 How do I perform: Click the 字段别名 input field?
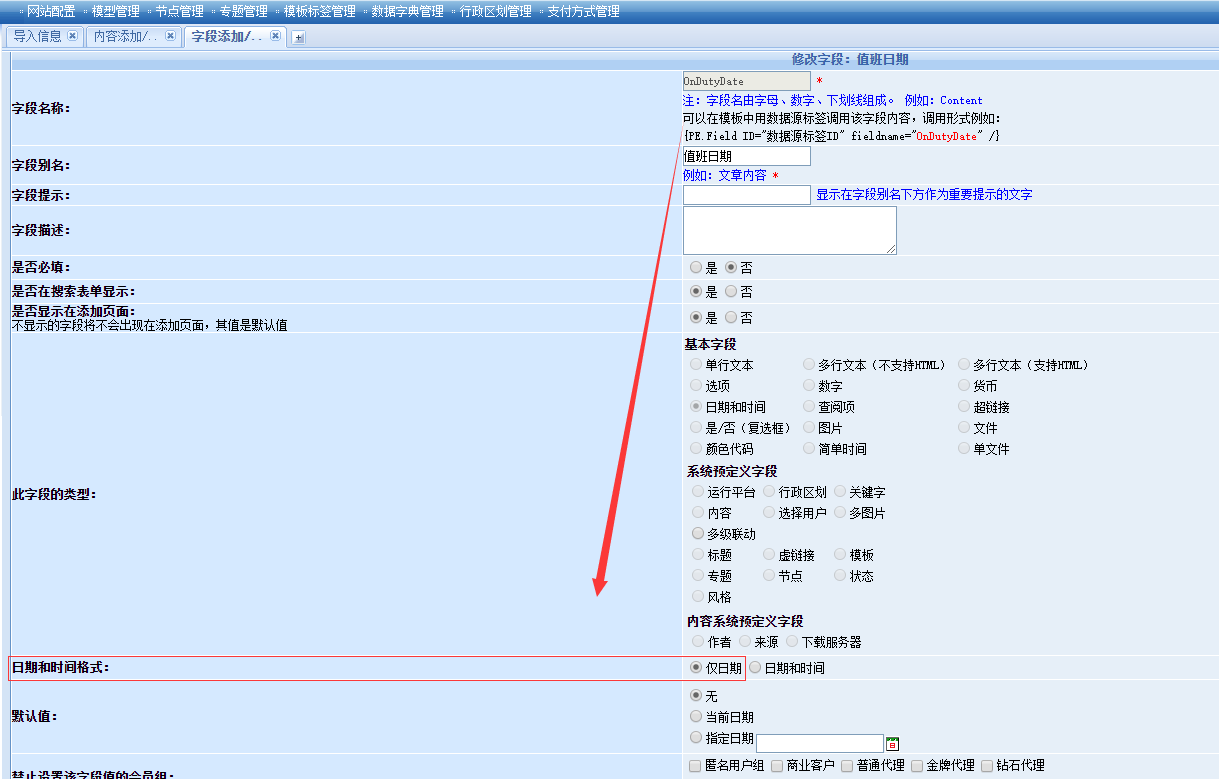[746, 157]
